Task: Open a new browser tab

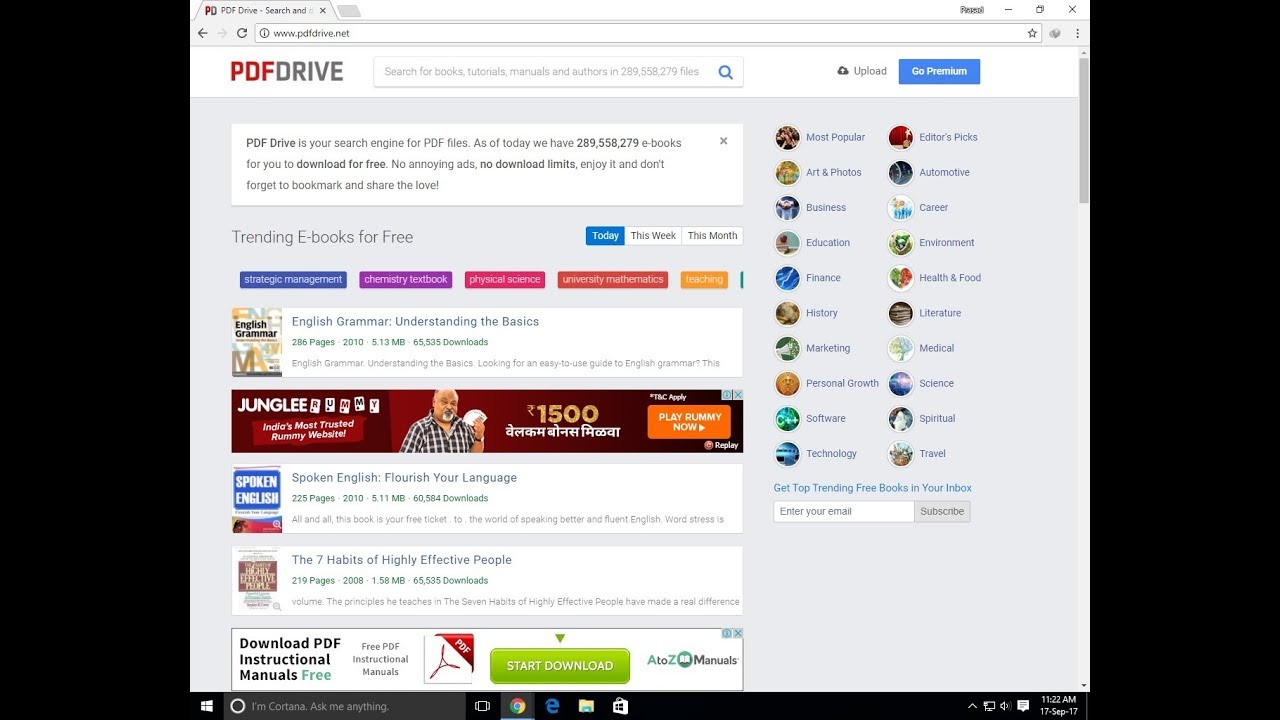Action: click(x=348, y=10)
